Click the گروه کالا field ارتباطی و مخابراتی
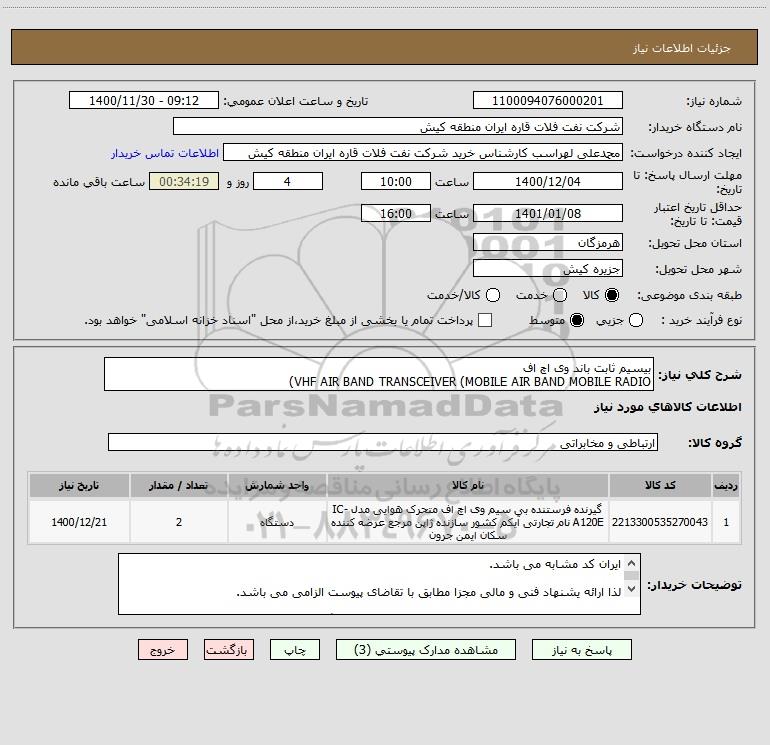 click(383, 442)
